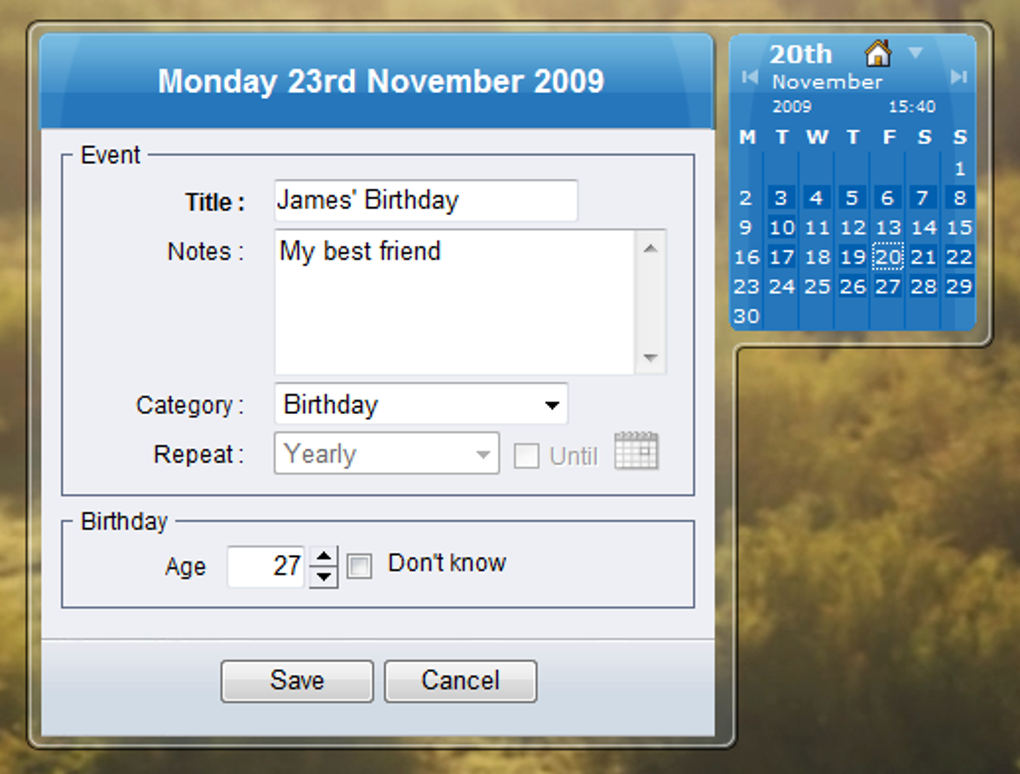Decrease the Age using the down spinner arrow

(x=323, y=576)
